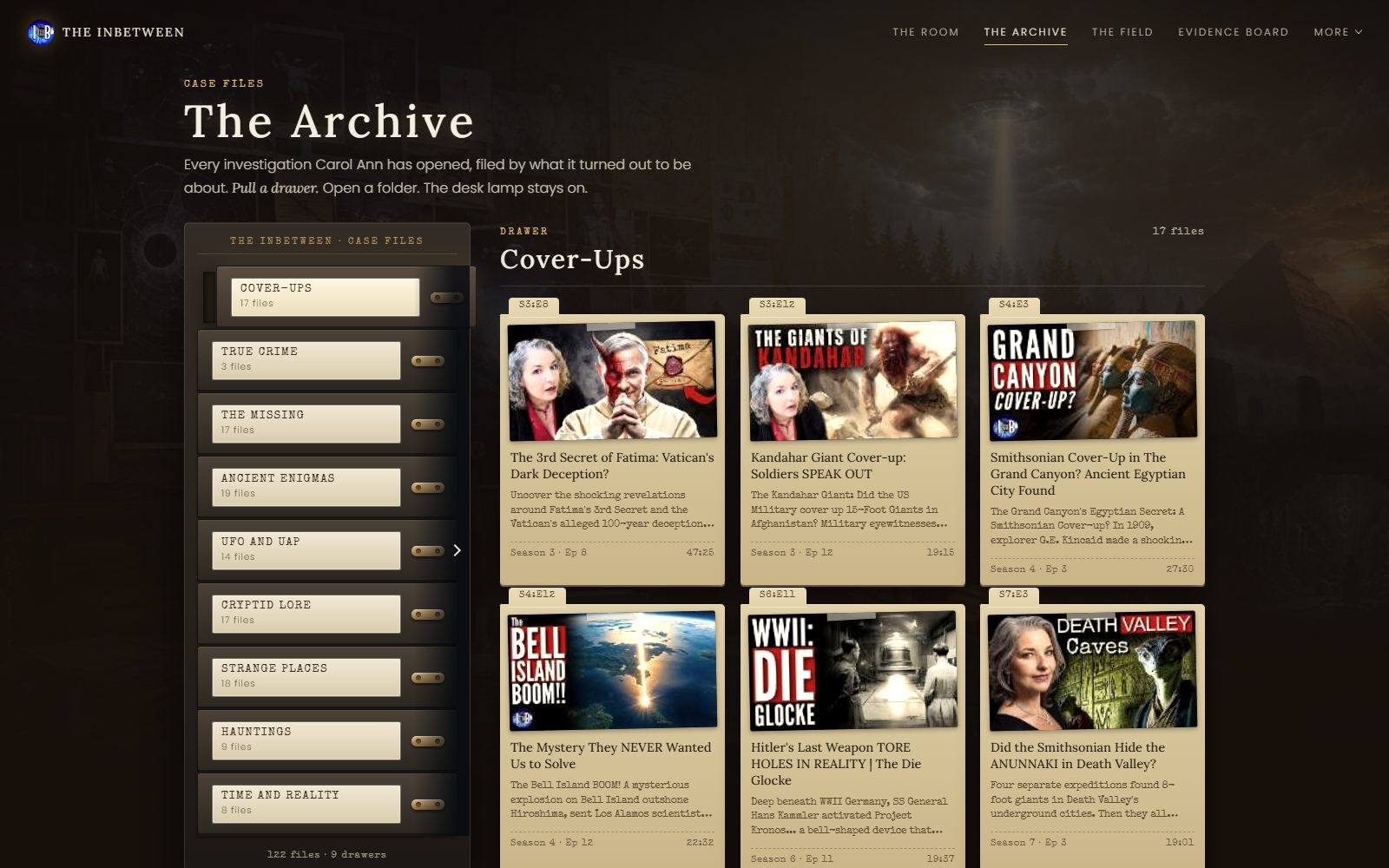Click the Strange Places drawer handle

[428, 678]
